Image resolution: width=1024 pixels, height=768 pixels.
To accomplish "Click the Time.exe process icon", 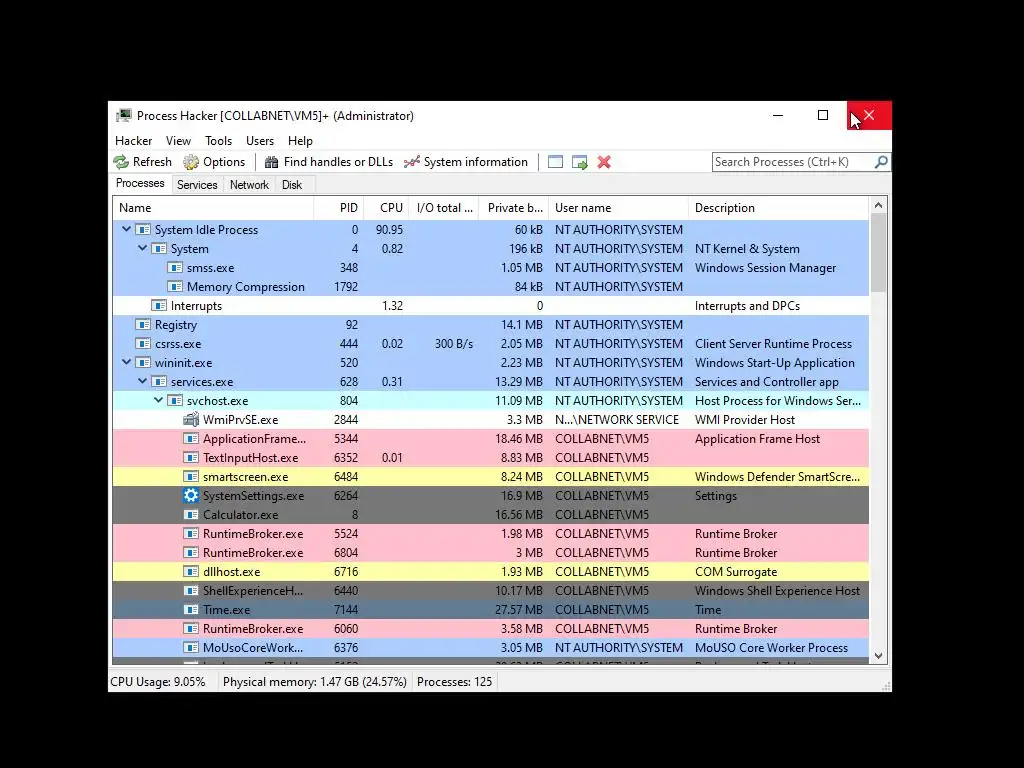I will point(191,609).
